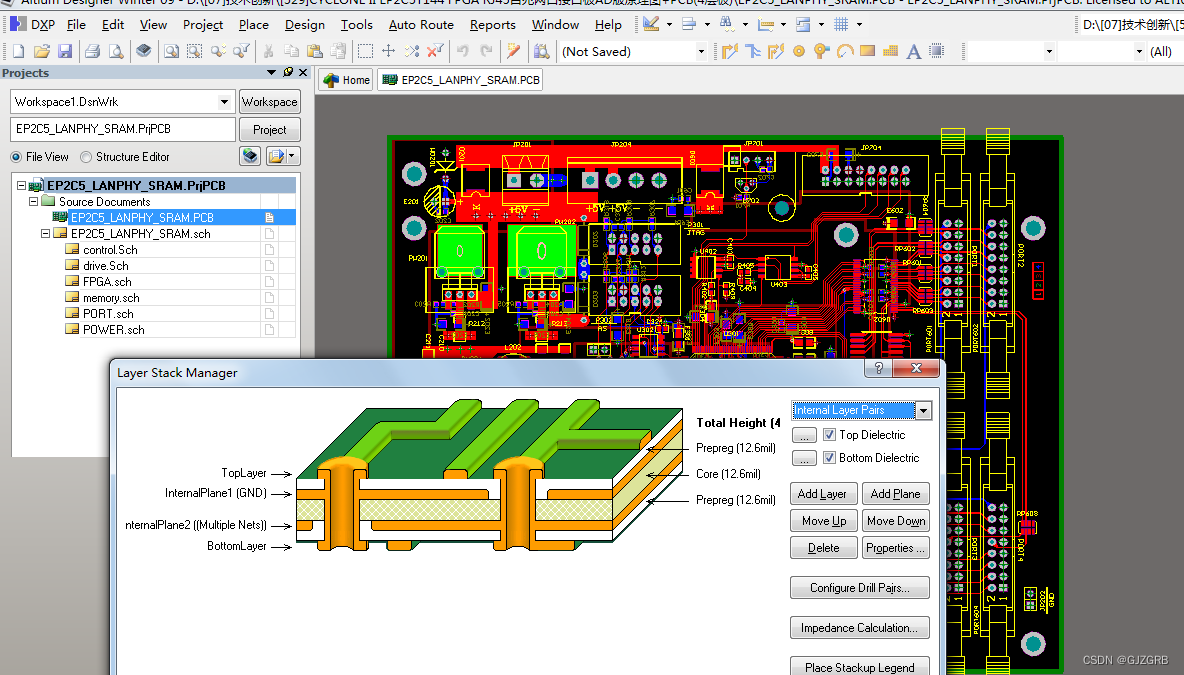Screen dimensions: 1184x675
Task: Select the Structure Editor radio button
Action: 87,157
